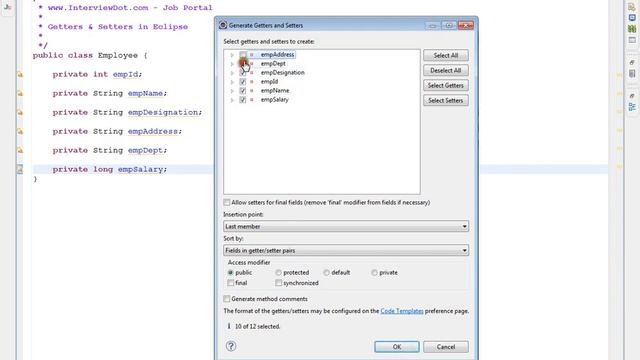Image resolution: width=640 pixels, height=360 pixels.
Task: Select the default access modifier
Action: click(x=326, y=273)
